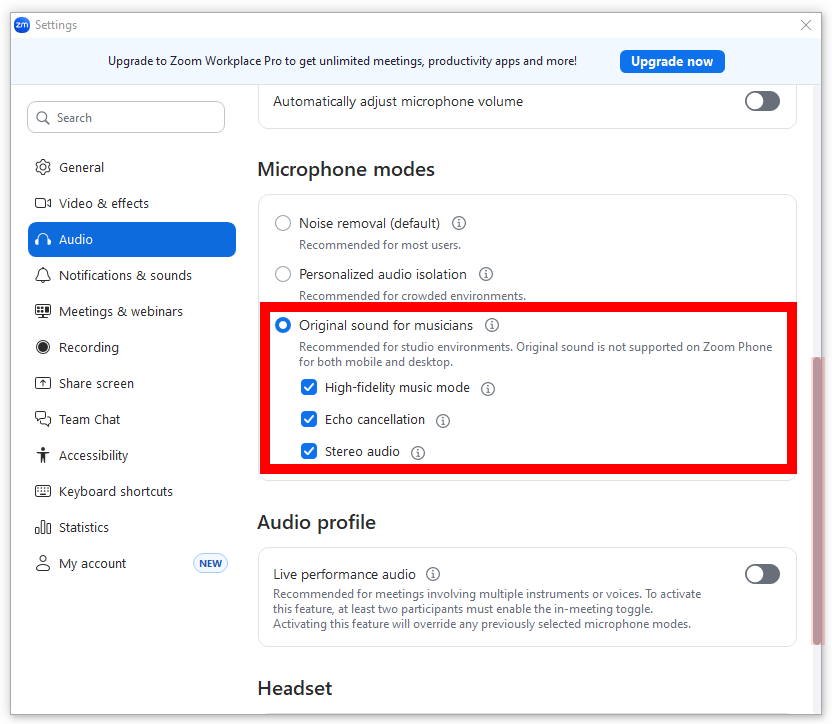Click the Statistics bar chart icon
This screenshot has height=724, width=832.
[42, 527]
